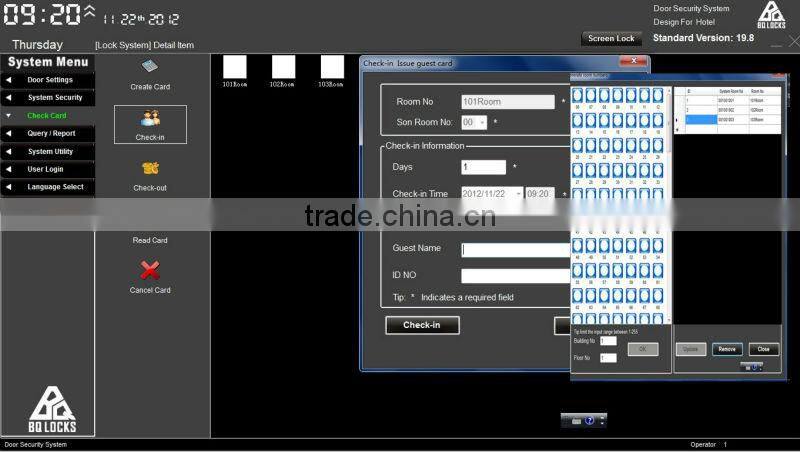Screen dimensions: 800x452
Task: Click the red X Cancel Card icon
Action: point(150,269)
